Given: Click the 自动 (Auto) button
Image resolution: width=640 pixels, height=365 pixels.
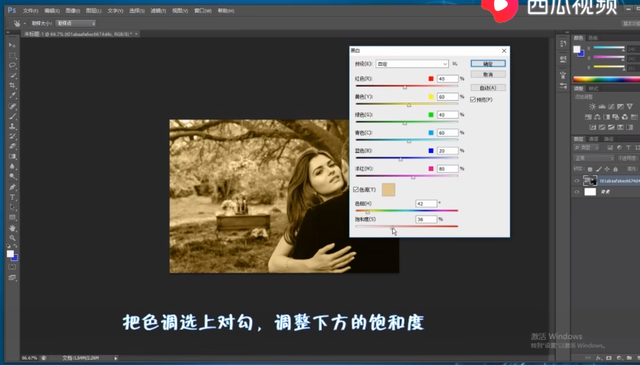Looking at the screenshot, I should point(488,88).
